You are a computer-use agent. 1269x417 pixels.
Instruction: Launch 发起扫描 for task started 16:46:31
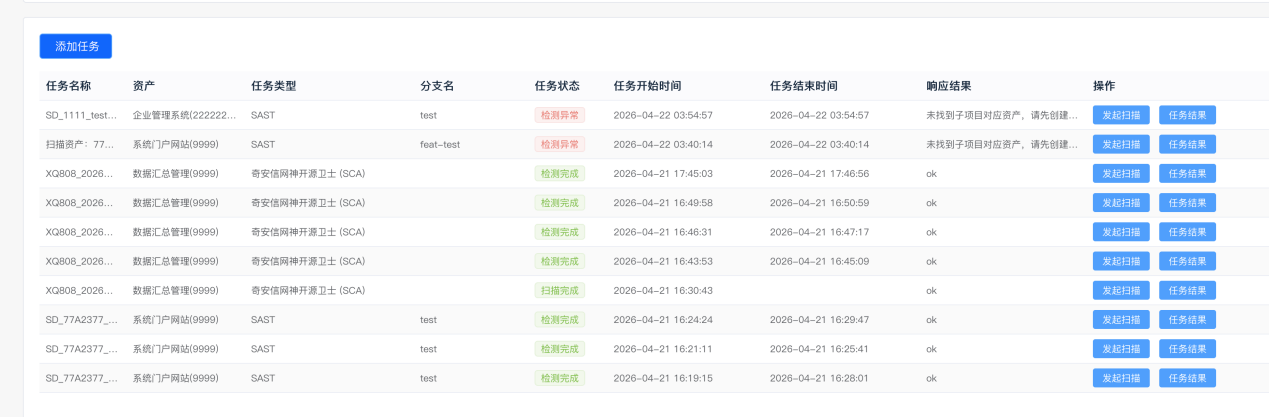pyautogui.click(x=1121, y=232)
